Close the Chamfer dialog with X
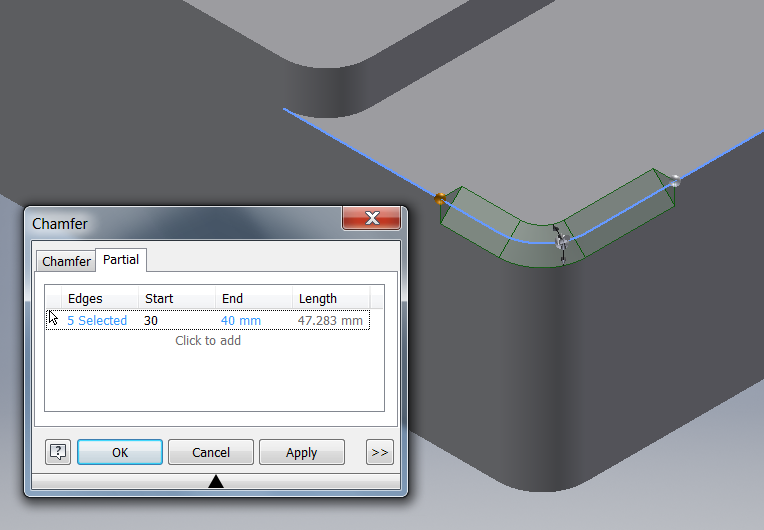The image size is (764, 530). pos(372,218)
